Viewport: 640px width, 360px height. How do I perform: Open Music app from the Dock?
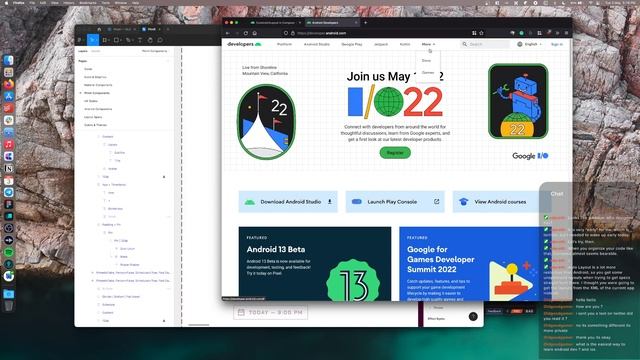click(9, 144)
